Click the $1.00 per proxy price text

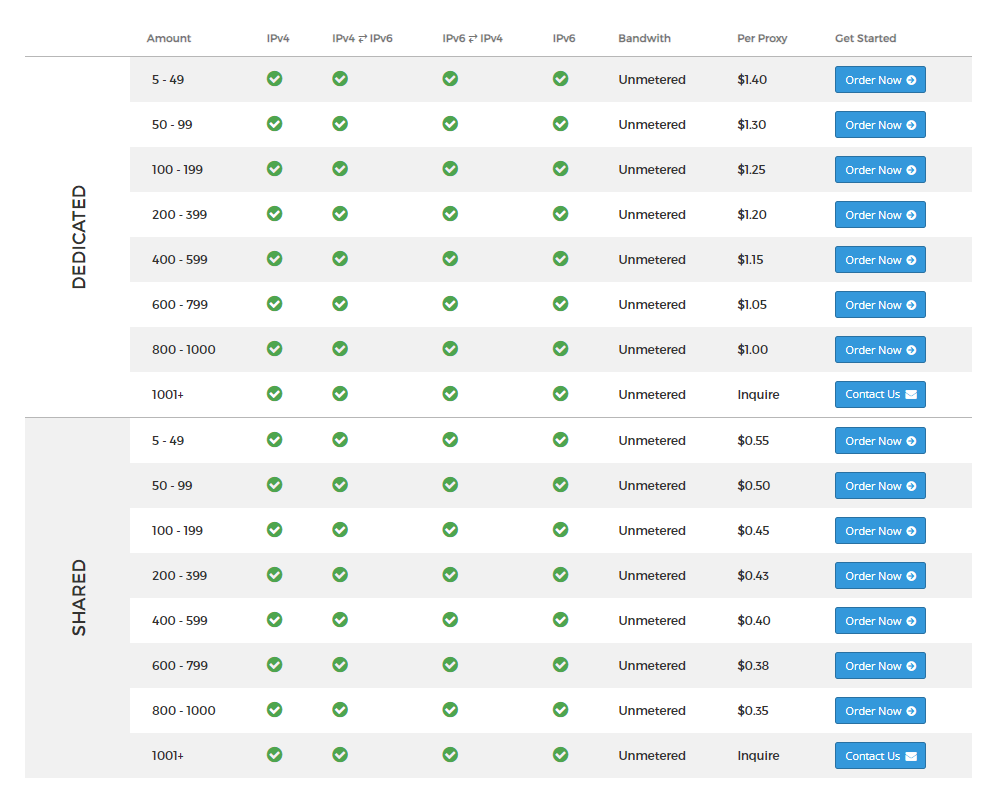point(752,349)
